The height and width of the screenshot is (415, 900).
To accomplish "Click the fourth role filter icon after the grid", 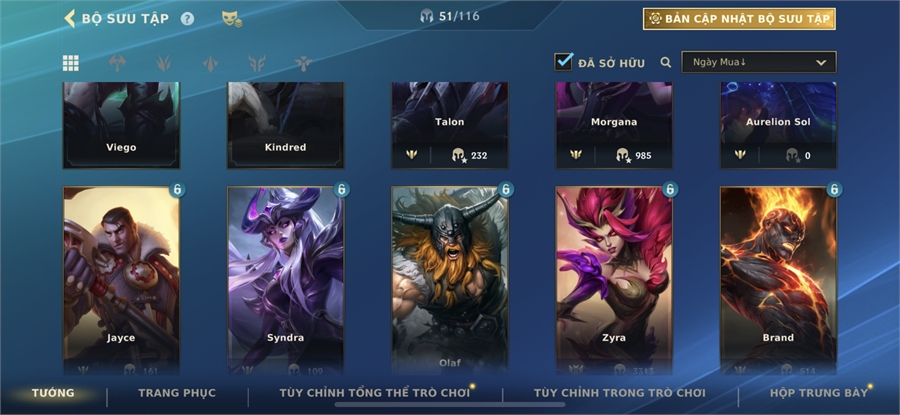I will coord(257,63).
